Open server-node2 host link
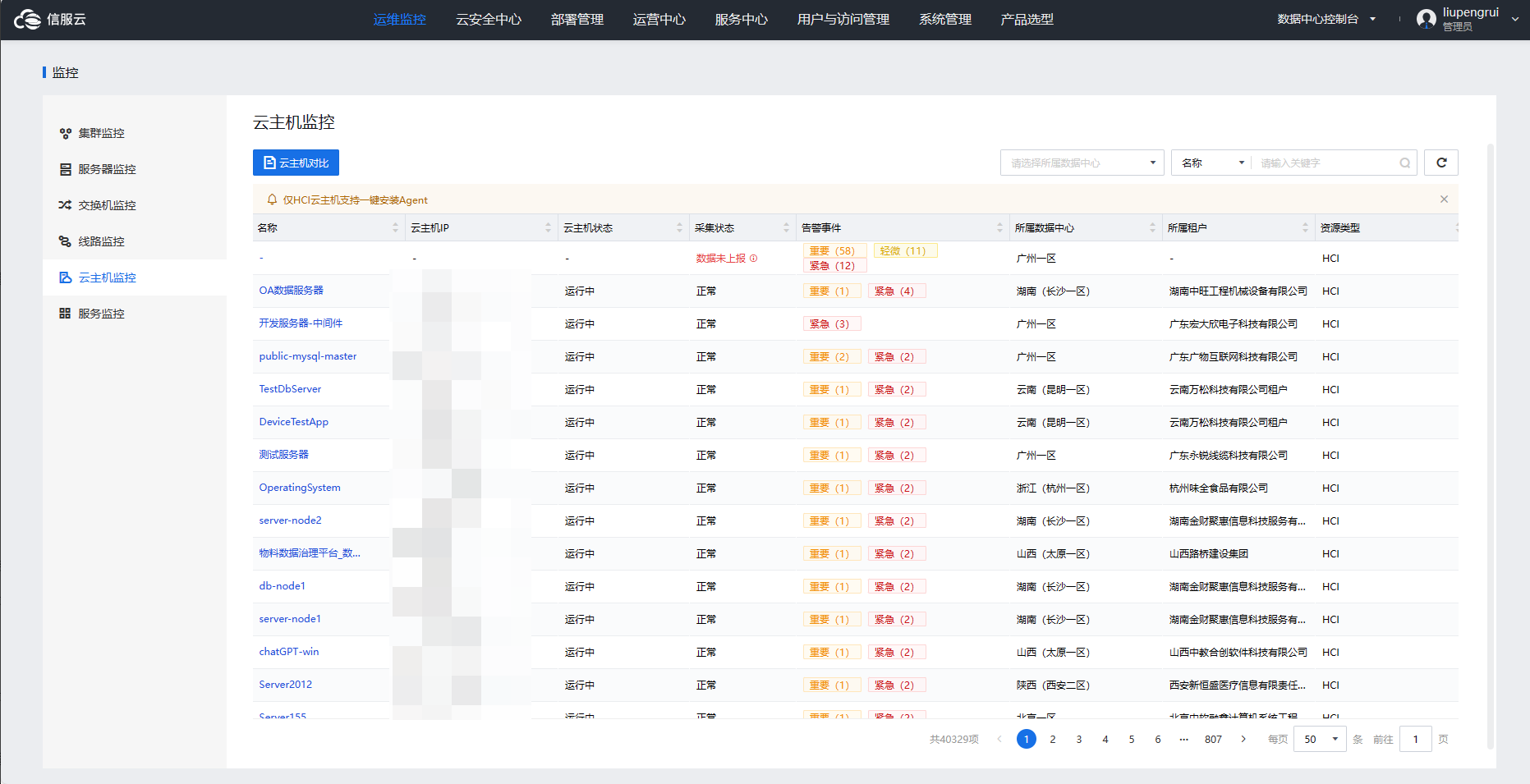 click(291, 520)
